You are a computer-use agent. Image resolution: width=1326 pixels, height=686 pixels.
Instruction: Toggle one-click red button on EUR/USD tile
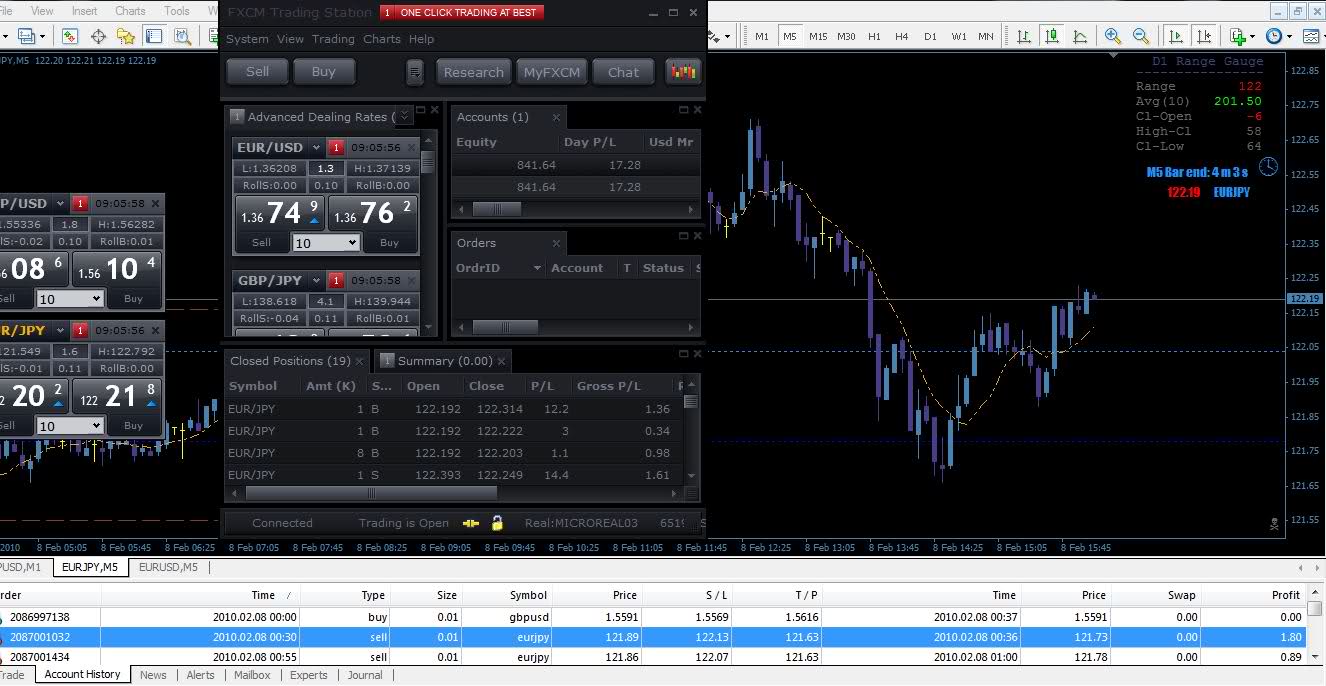[x=336, y=148]
